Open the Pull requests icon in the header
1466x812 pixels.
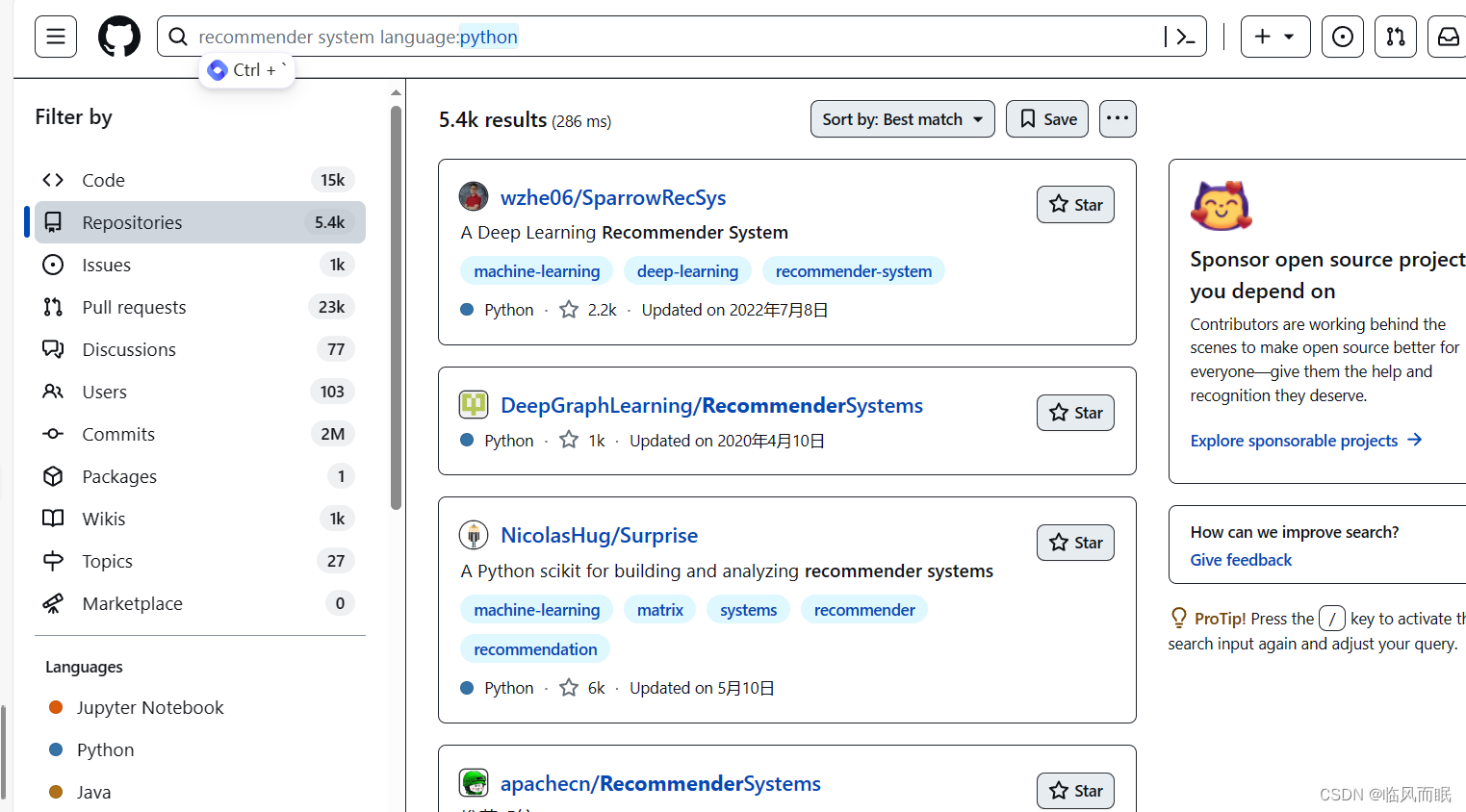click(1396, 37)
